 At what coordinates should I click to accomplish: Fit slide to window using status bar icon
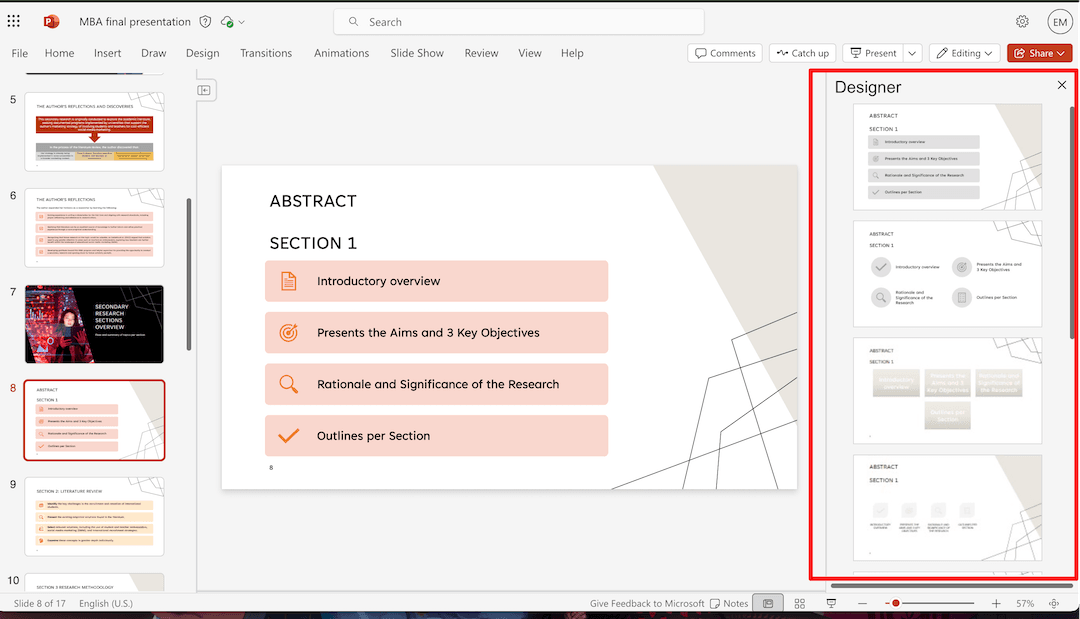coord(1053,603)
